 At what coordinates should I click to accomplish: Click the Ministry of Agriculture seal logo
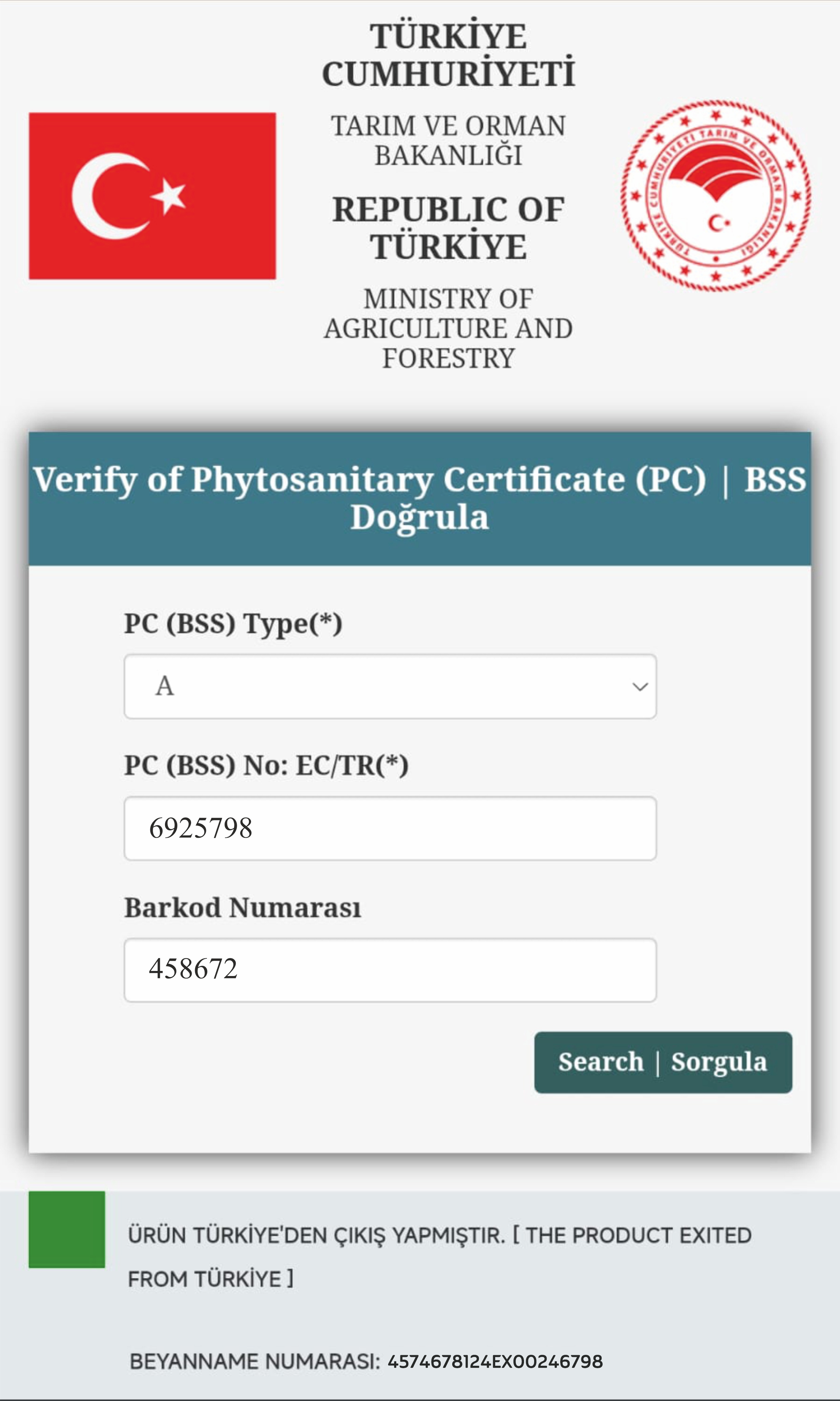tap(715, 196)
